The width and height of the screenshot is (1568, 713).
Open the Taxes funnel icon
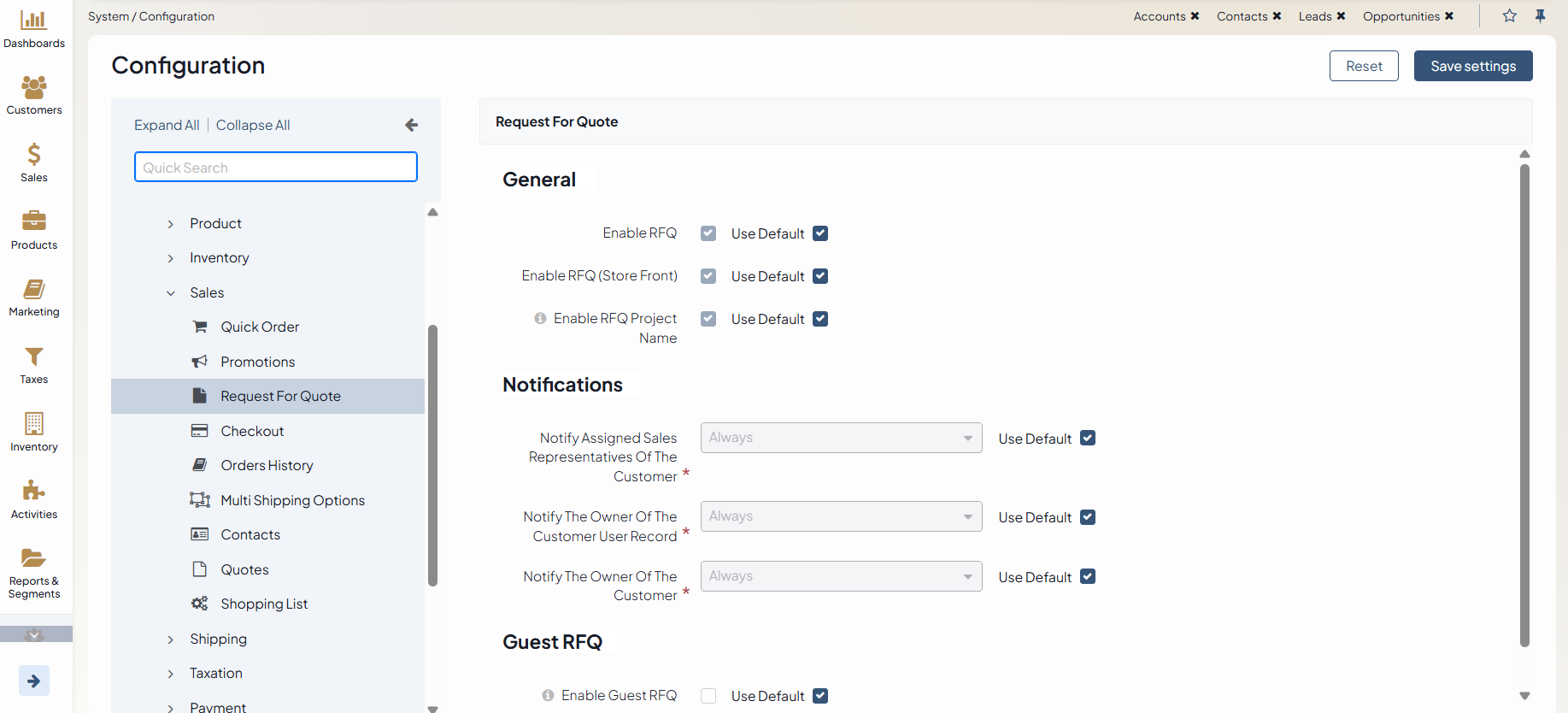click(x=33, y=356)
